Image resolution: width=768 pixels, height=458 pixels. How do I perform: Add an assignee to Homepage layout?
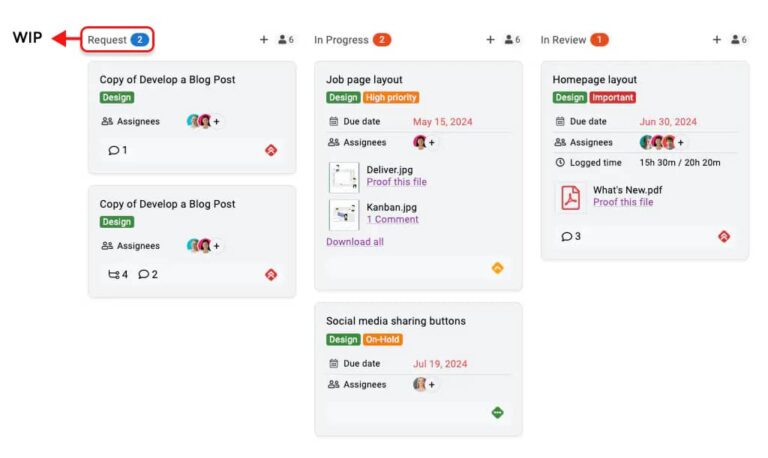(680, 143)
